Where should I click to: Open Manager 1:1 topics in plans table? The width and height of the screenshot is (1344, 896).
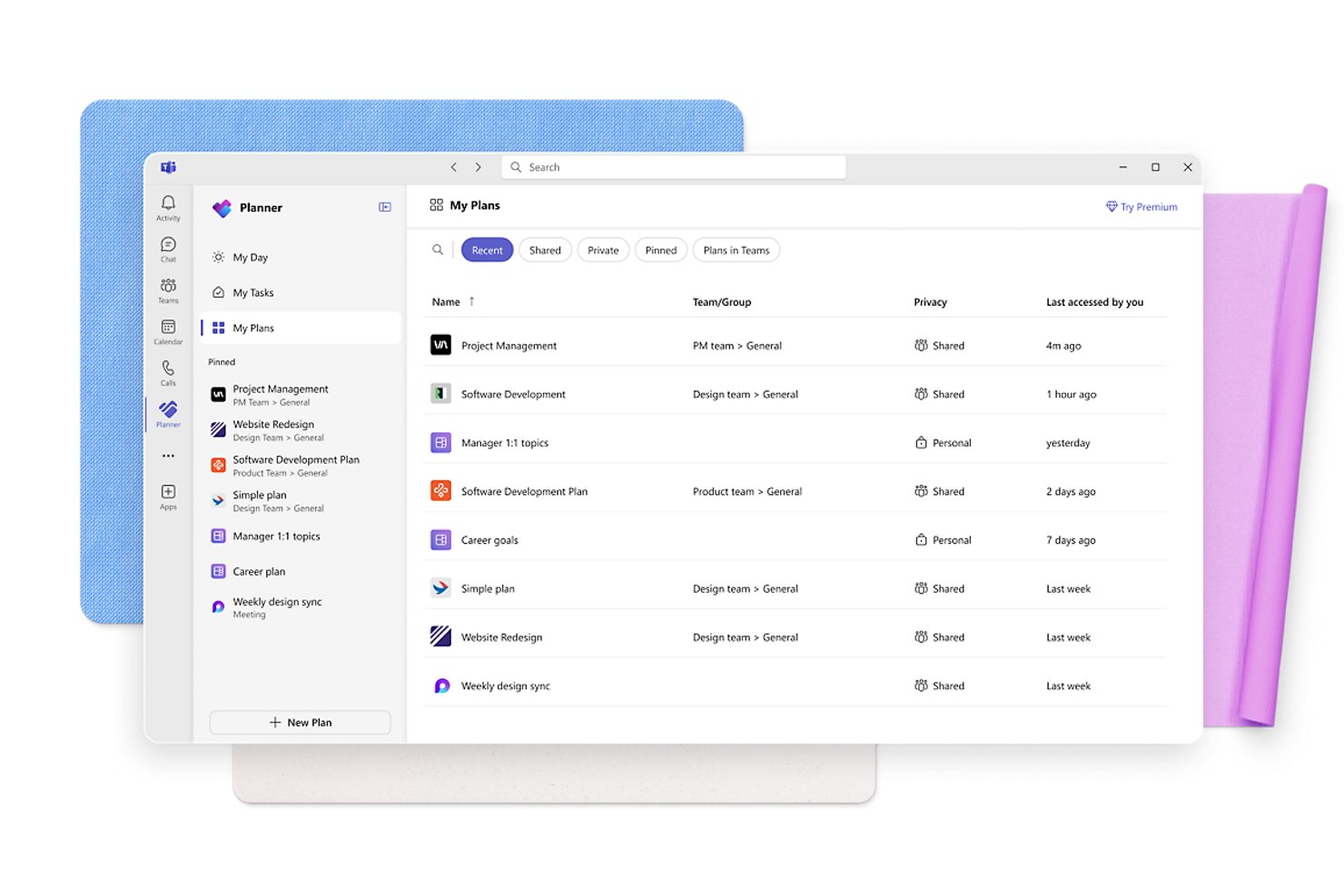pos(505,443)
